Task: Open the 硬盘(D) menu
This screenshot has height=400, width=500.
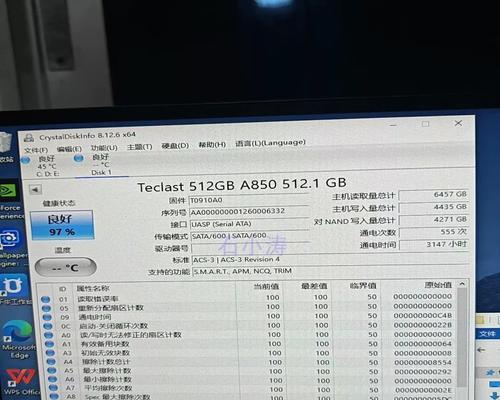Action: pos(175,146)
